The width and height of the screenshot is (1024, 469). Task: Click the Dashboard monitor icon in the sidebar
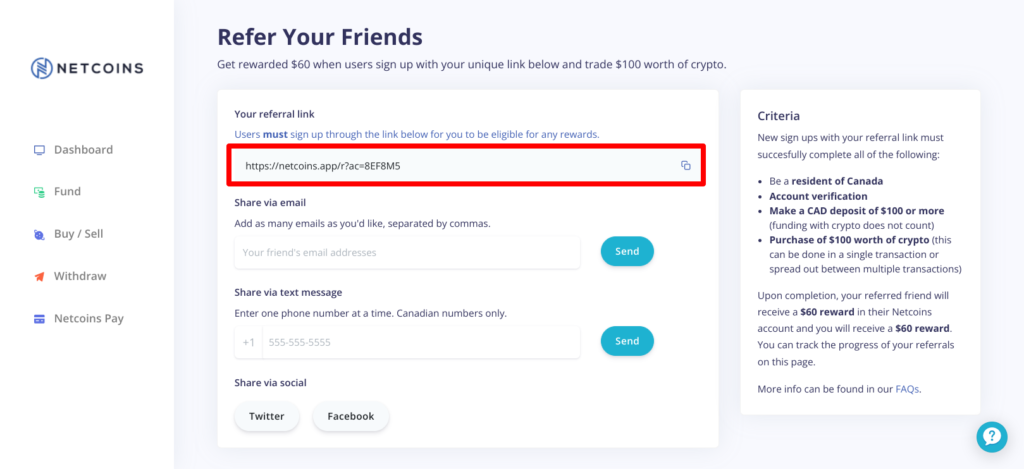click(39, 150)
